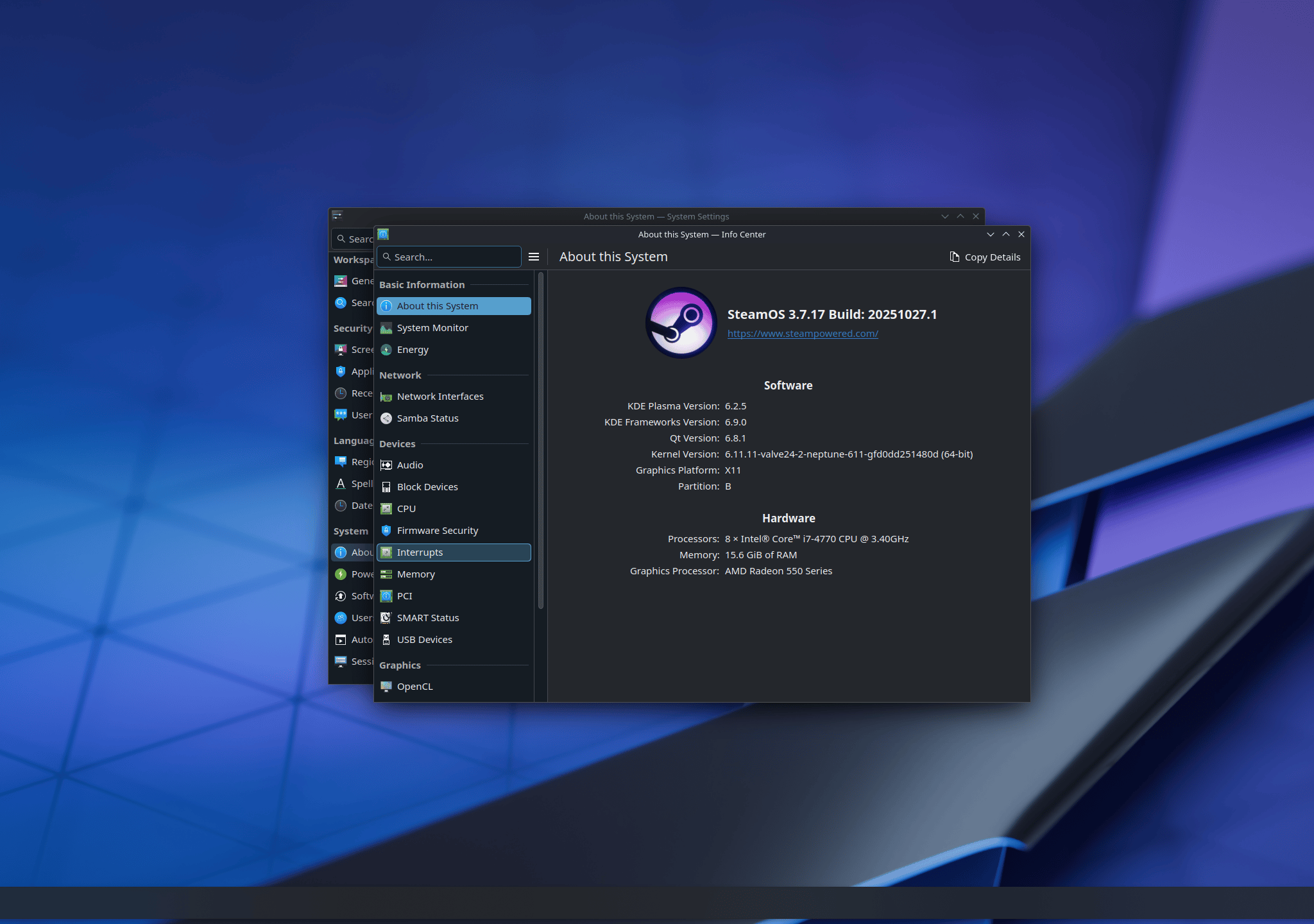Screen dimensions: 1314x924
Task: Select About entry in System Settings sidebar
Action: click(353, 552)
